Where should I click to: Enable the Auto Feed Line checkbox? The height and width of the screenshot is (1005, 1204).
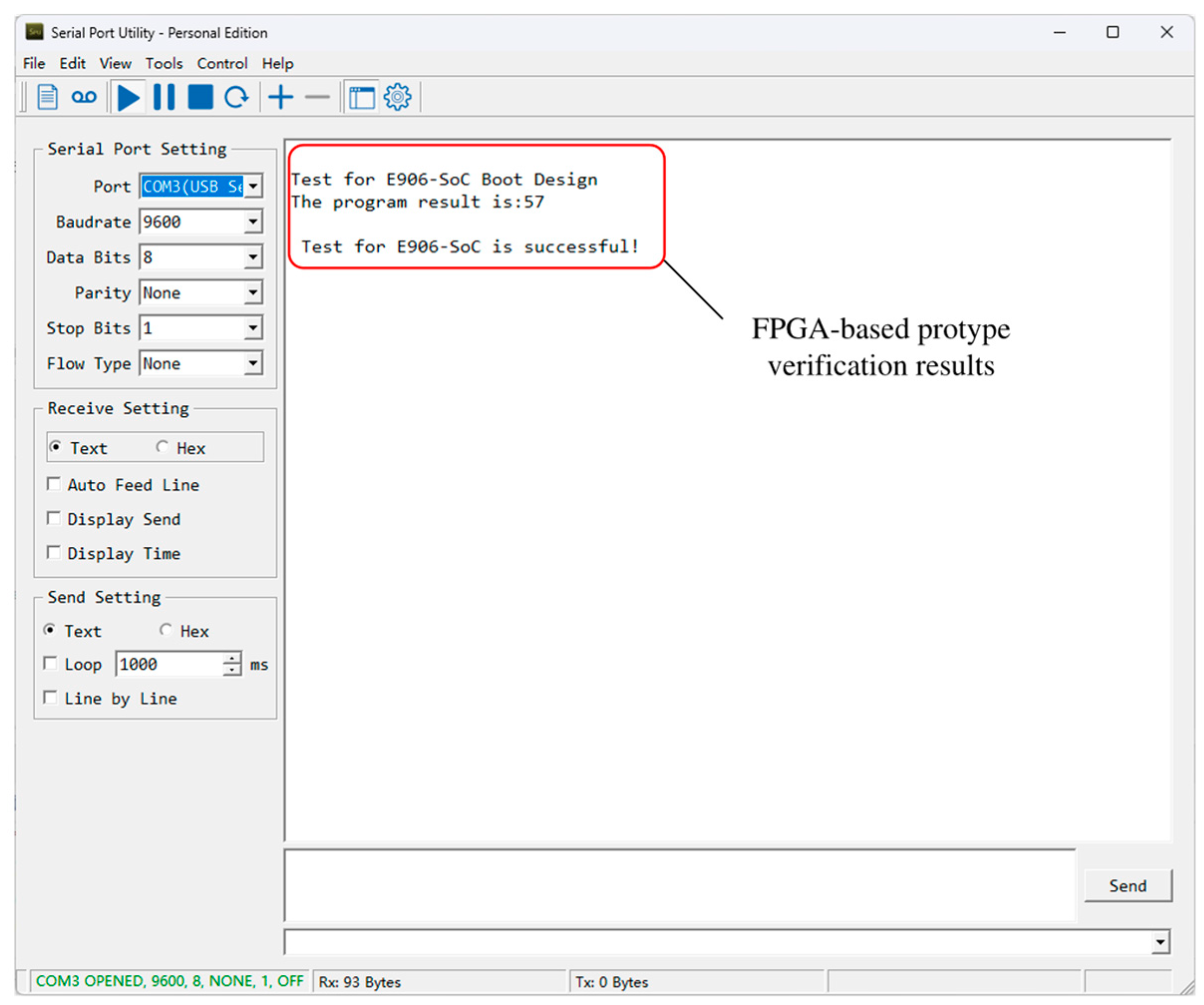coord(53,485)
